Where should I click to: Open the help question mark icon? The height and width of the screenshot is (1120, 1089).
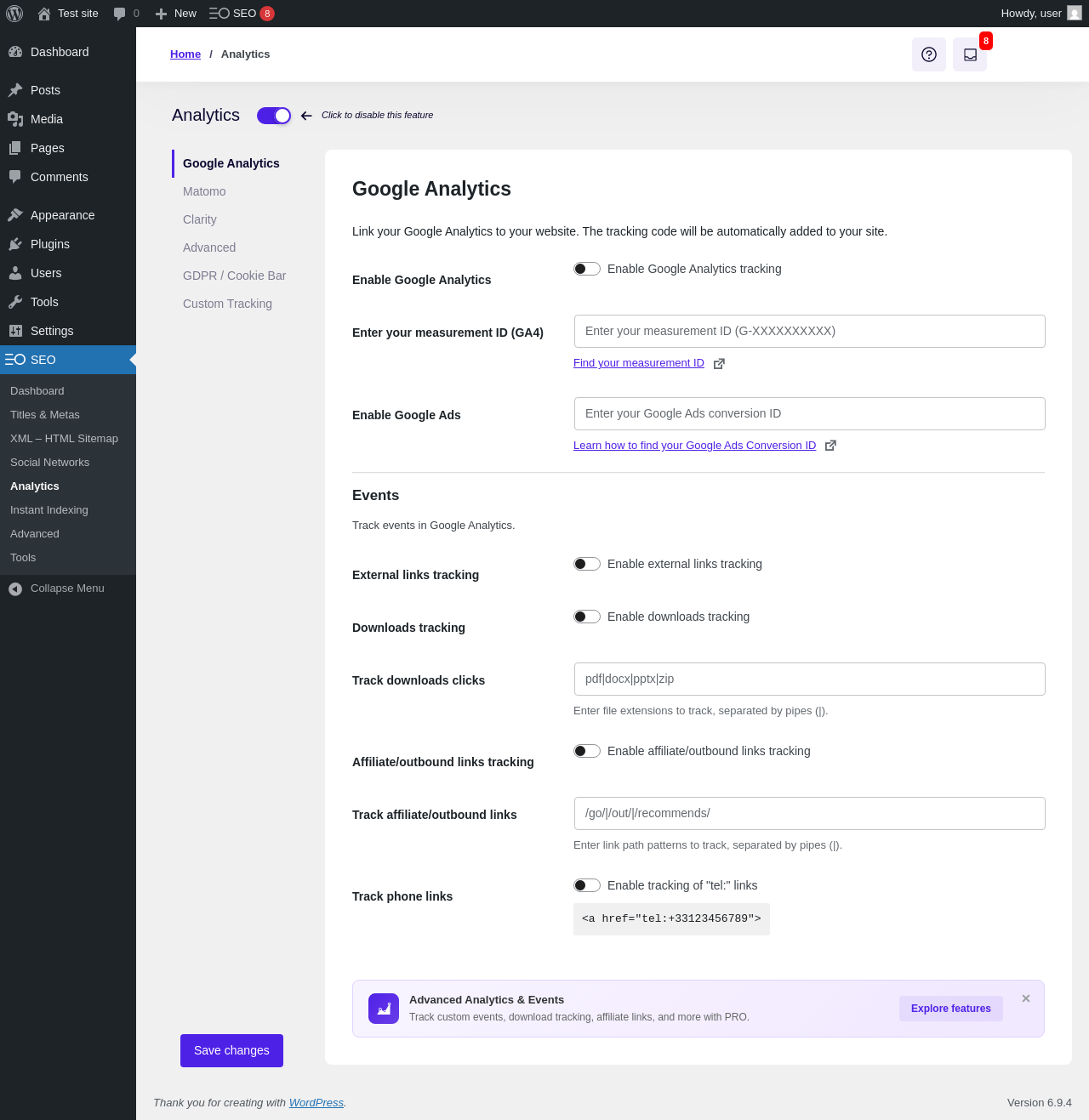click(929, 54)
